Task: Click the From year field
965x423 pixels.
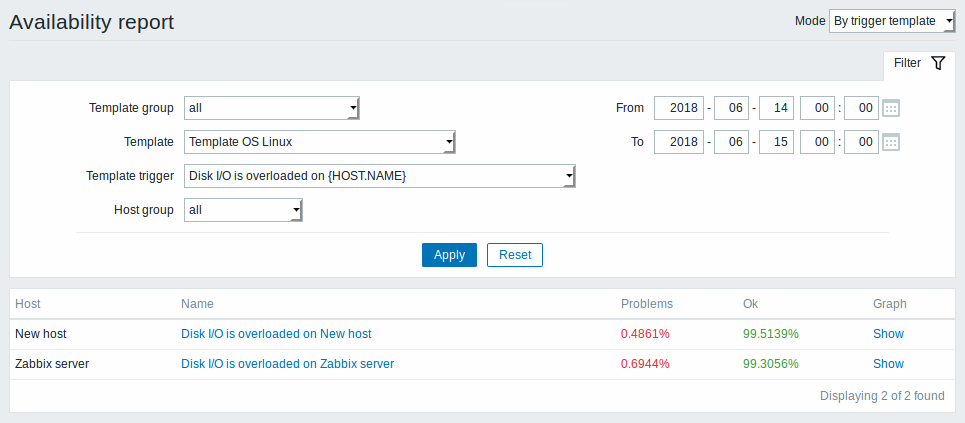Action: [679, 108]
